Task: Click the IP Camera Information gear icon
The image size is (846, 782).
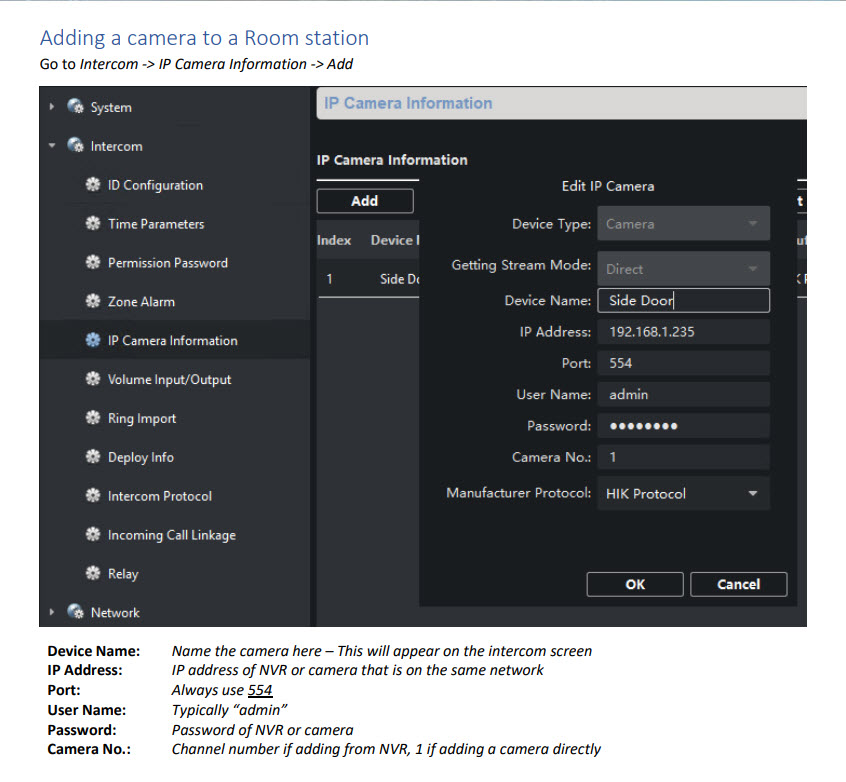Action: 93,340
